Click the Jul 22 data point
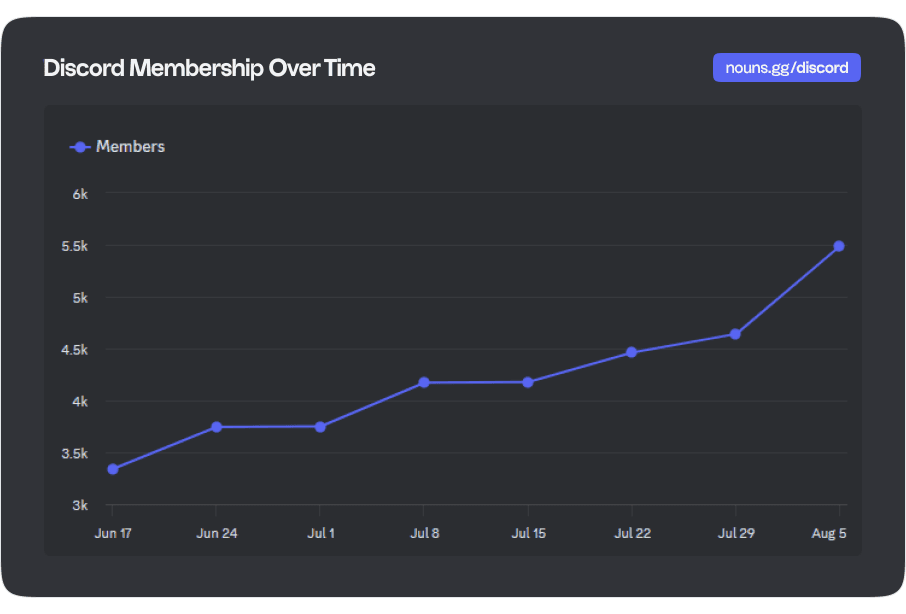This screenshot has width=906, height=614. pyautogui.click(x=631, y=352)
